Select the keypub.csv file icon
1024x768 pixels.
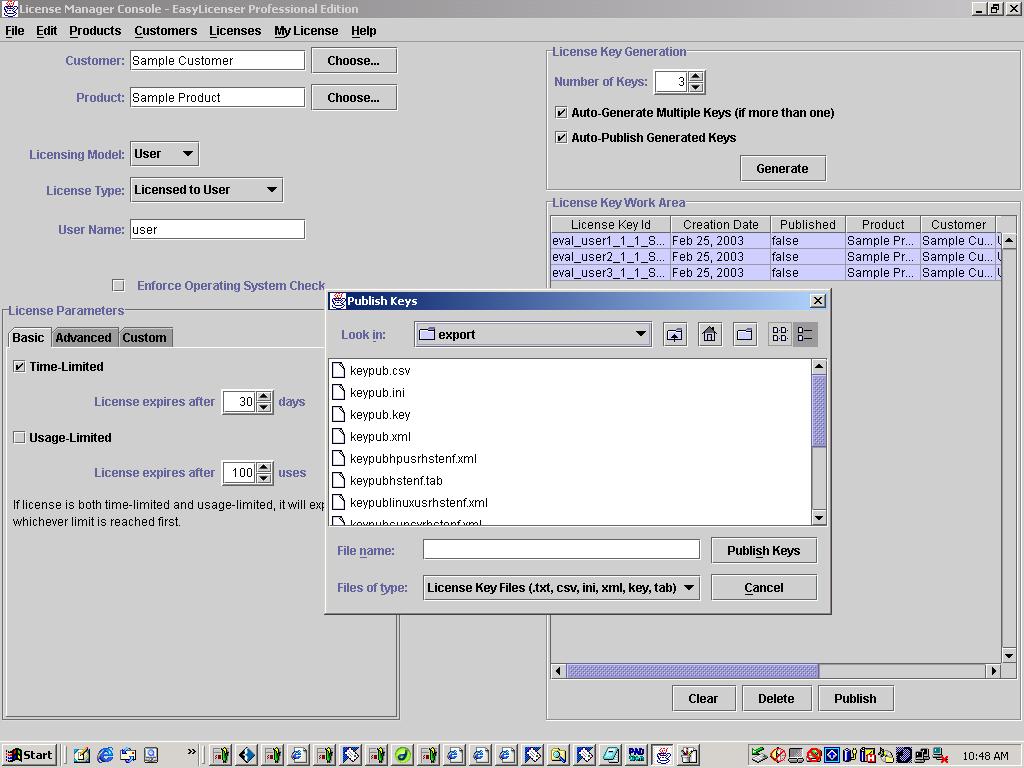pos(338,370)
